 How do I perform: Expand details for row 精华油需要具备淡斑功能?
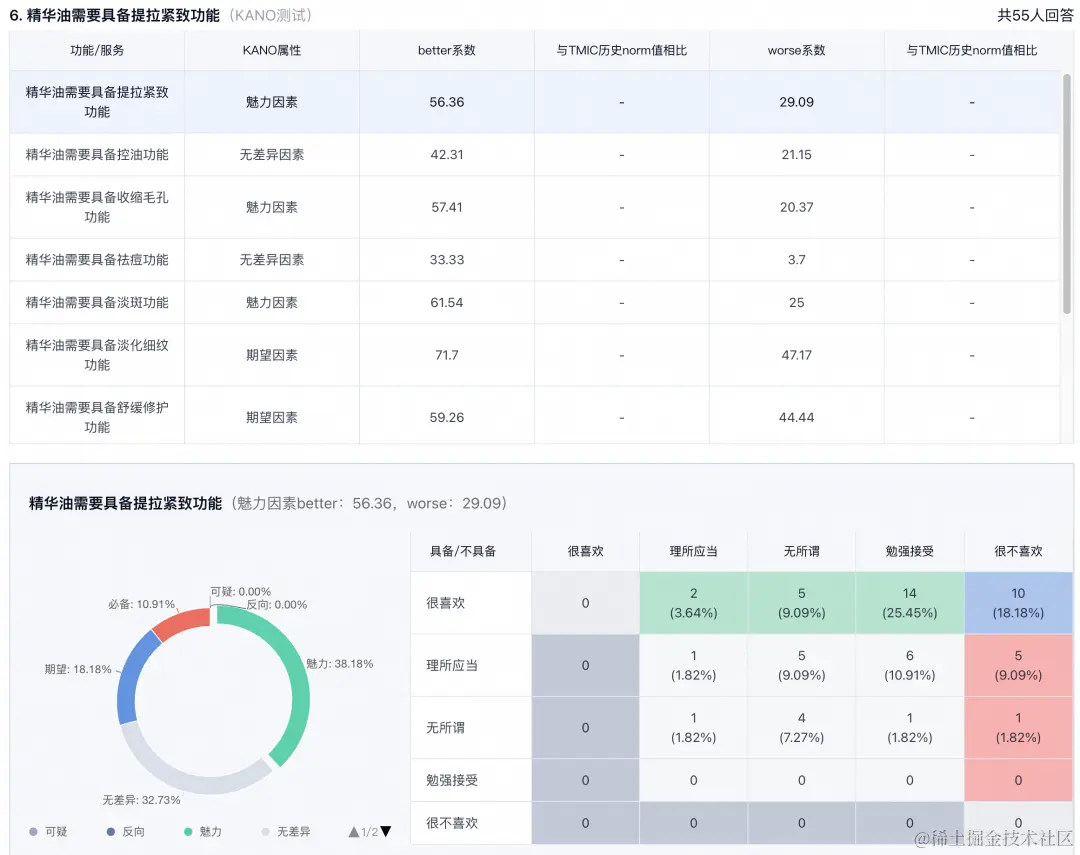(x=96, y=302)
